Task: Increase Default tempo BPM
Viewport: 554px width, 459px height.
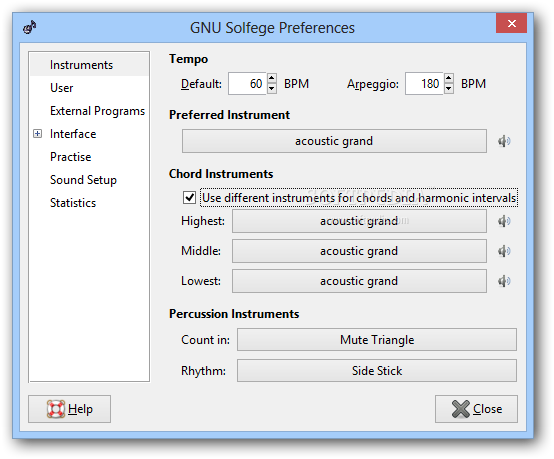Action: click(272, 78)
